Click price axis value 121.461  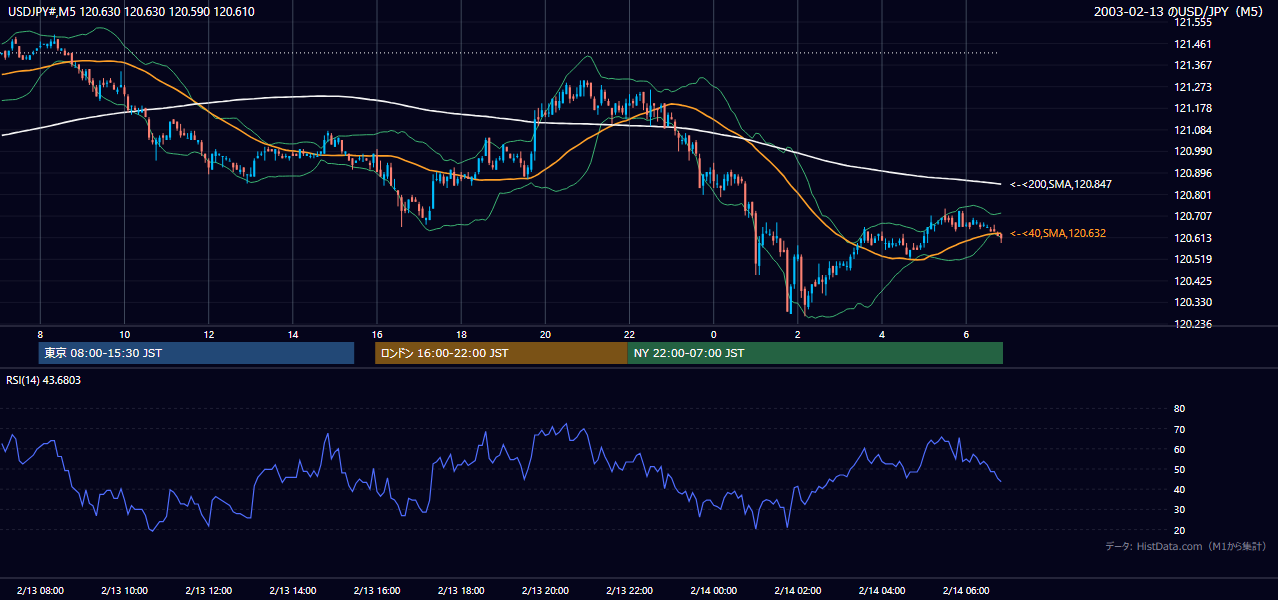coord(1193,44)
